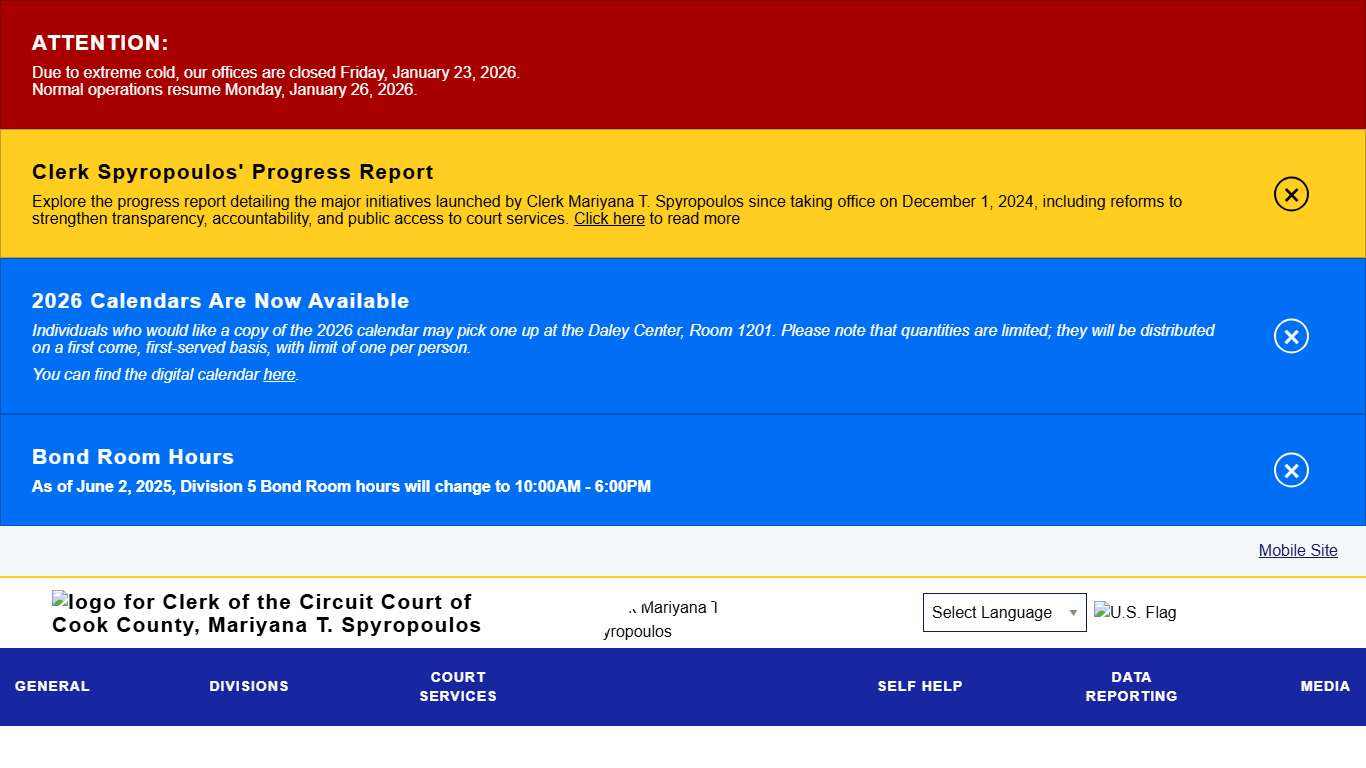
Task: Dismiss the 2026 Calendars announcement
Action: [1291, 336]
